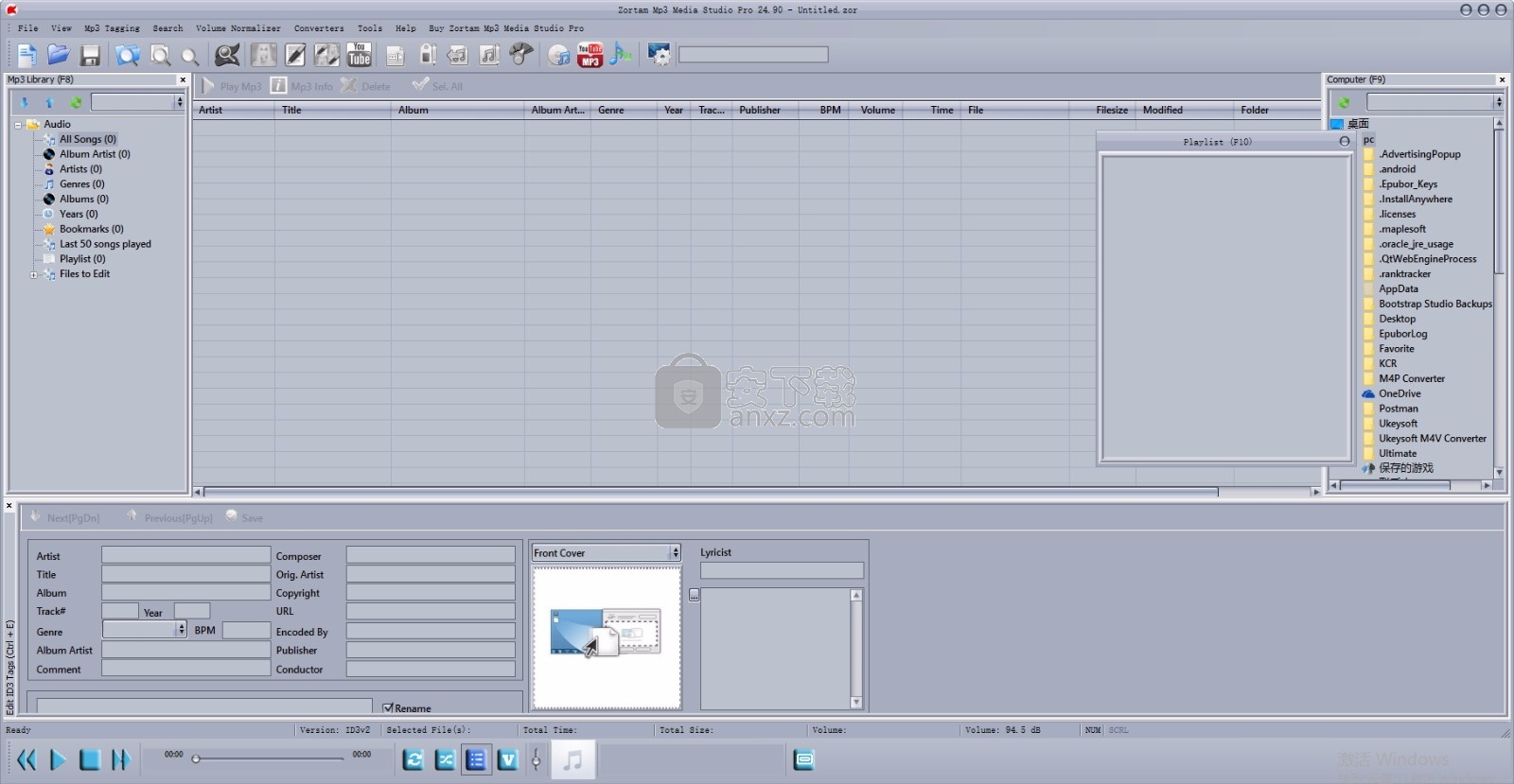Uncheck the Rename checkbox
The image size is (1514, 784).
click(388, 707)
